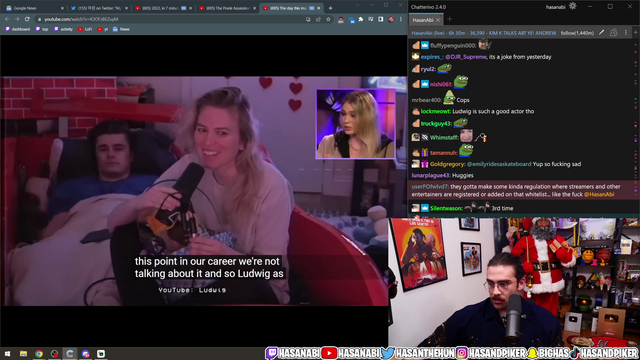The height and width of the screenshot is (360, 640).
Task: Click username Silentwason in chat
Action: coord(446,209)
